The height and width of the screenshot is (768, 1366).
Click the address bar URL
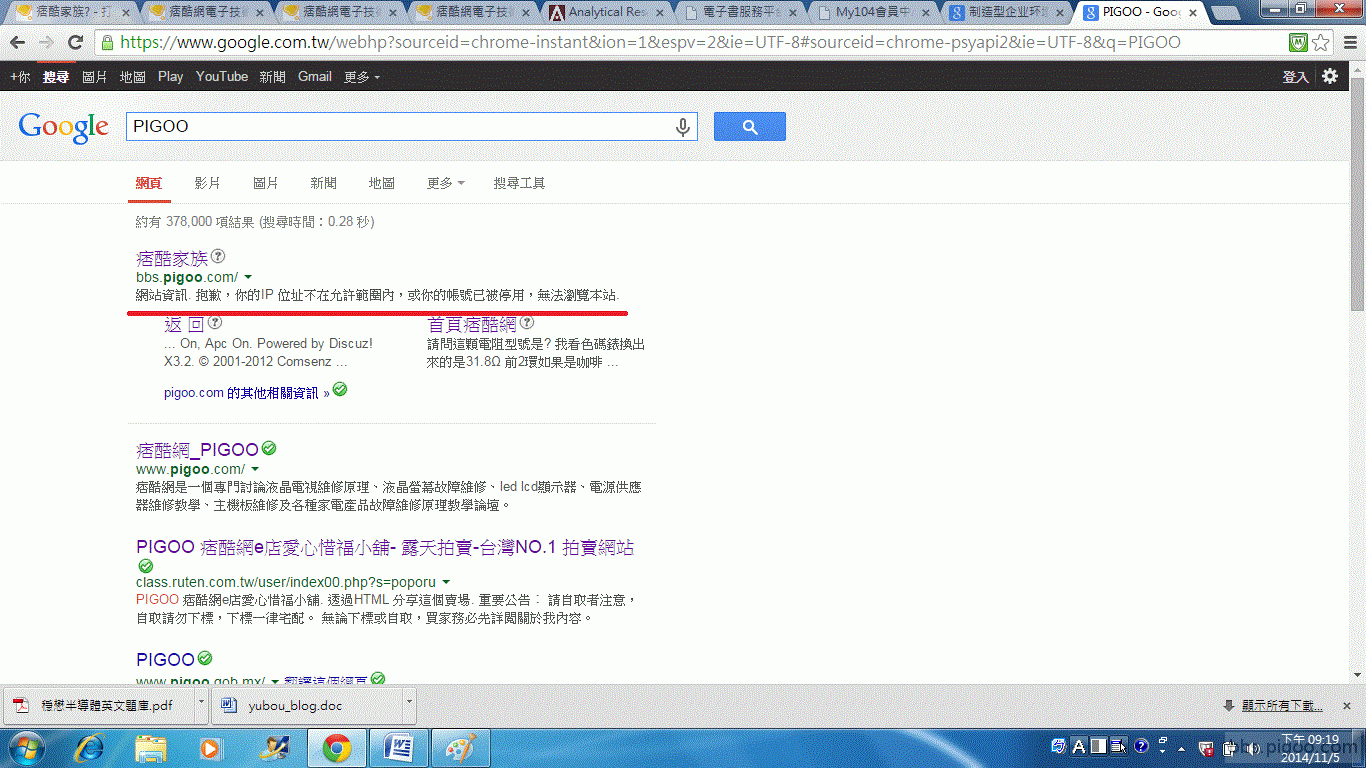click(650, 43)
